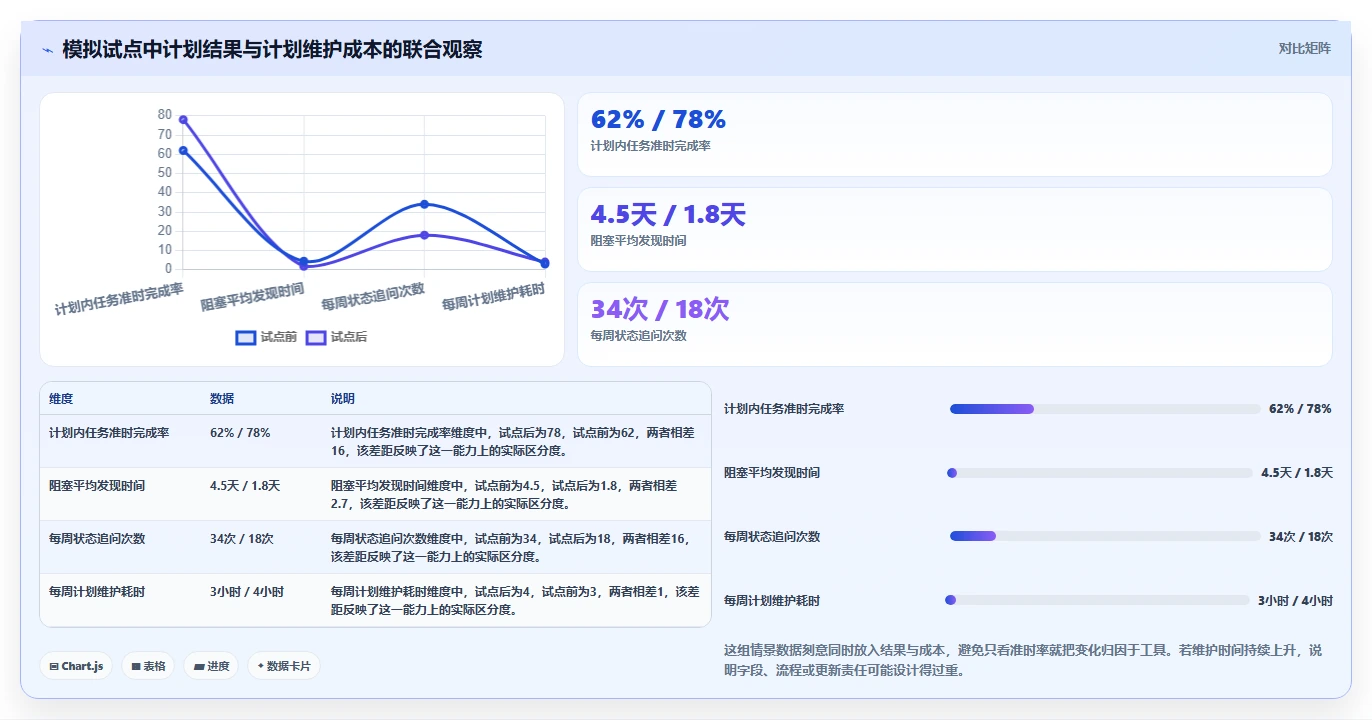The width and height of the screenshot is (1372, 720).
Task: Click progress bar for 阻塞平均发现时间
Action: tap(1101, 473)
